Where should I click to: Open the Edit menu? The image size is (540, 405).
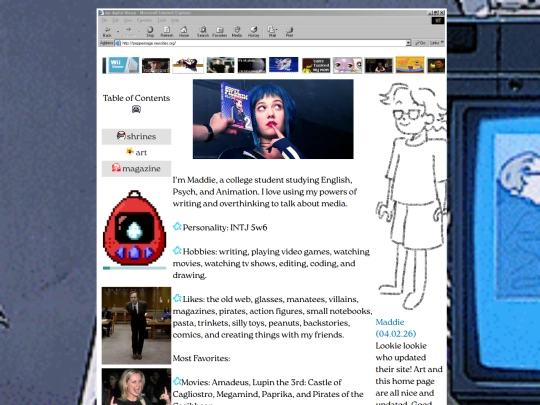point(116,20)
